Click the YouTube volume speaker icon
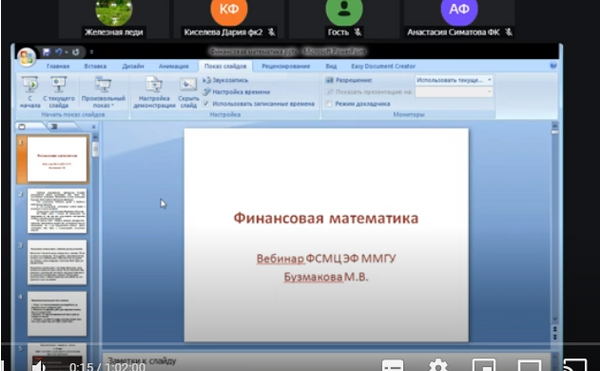Screen dimensions: 600x371 (38, 366)
